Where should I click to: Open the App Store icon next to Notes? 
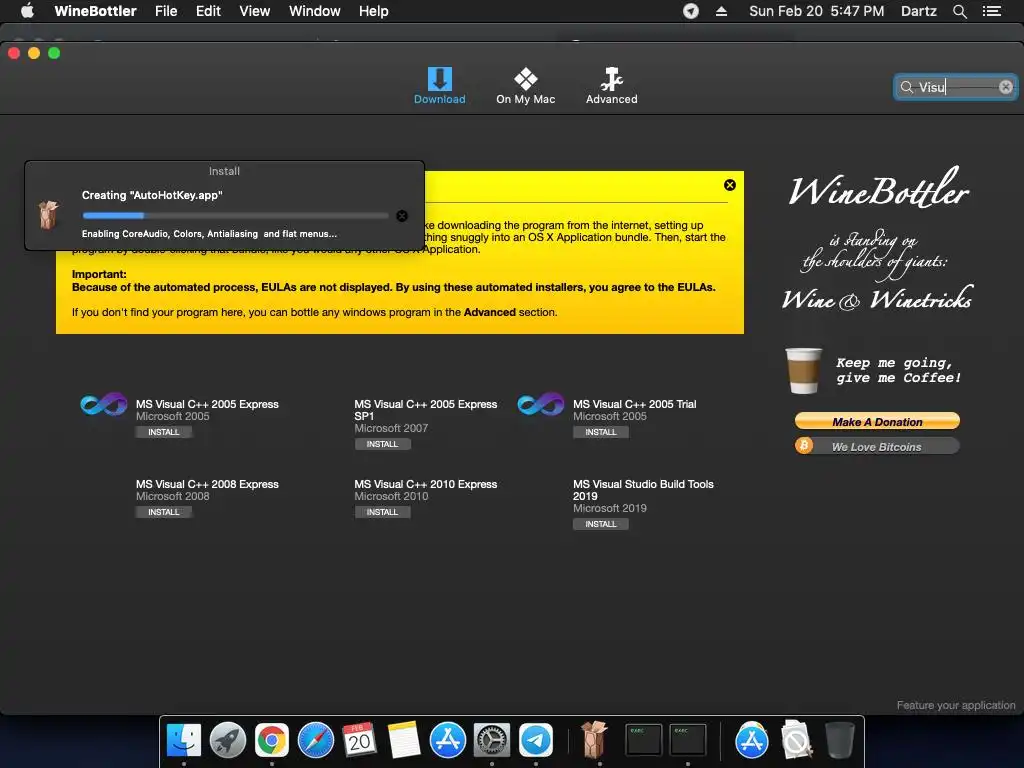click(x=447, y=740)
